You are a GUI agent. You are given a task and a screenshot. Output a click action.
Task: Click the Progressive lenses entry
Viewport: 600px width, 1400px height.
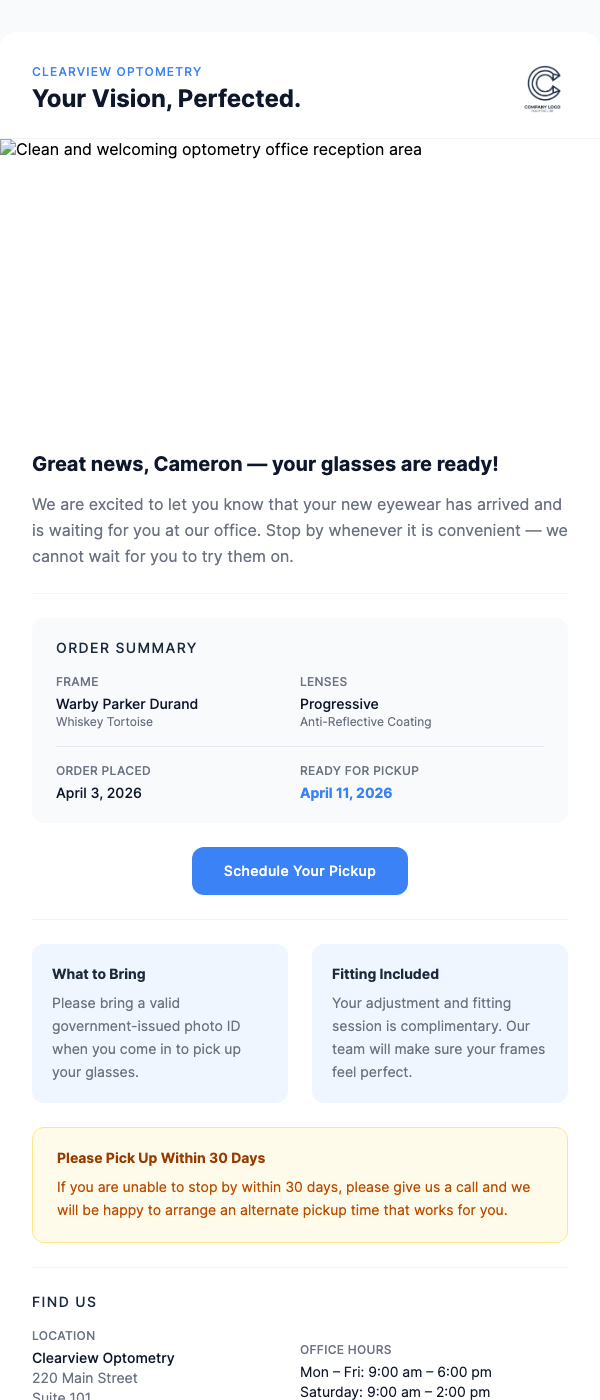tap(339, 704)
